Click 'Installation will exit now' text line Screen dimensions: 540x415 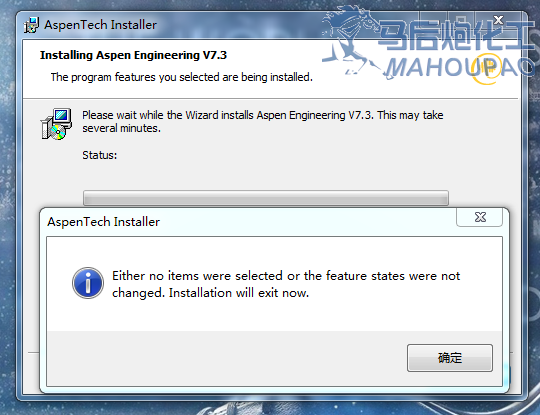[x=239, y=293]
